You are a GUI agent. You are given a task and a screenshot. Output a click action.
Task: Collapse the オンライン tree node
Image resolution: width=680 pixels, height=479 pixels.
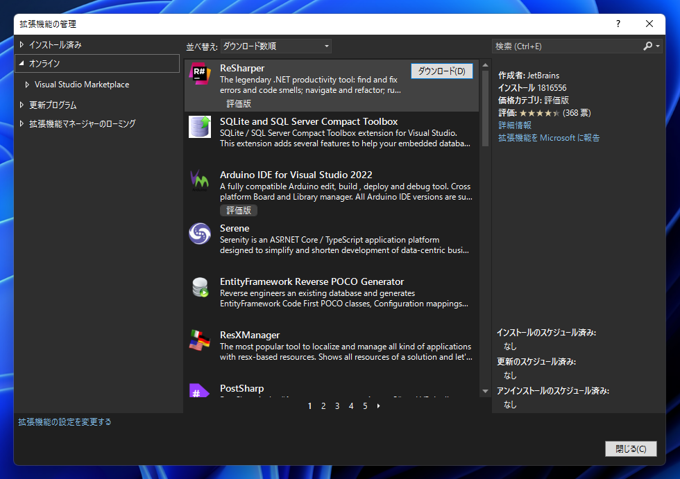click(x=22, y=63)
